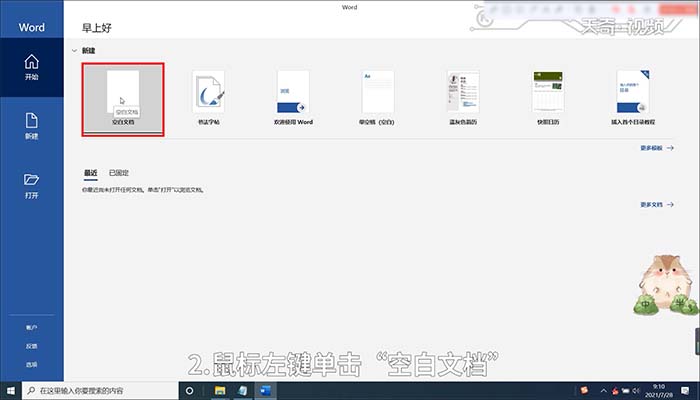Select 新建 (New) in the left sidebar
This screenshot has height=400, width=700.
(31, 126)
